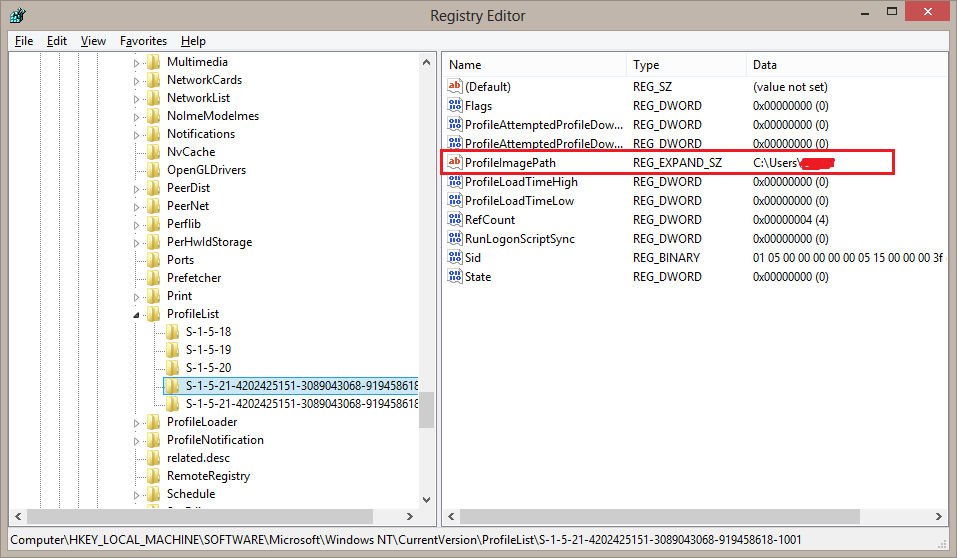Screen dimensions: 957x558
Task: Expand the Print key arrow
Action: click(x=137, y=296)
